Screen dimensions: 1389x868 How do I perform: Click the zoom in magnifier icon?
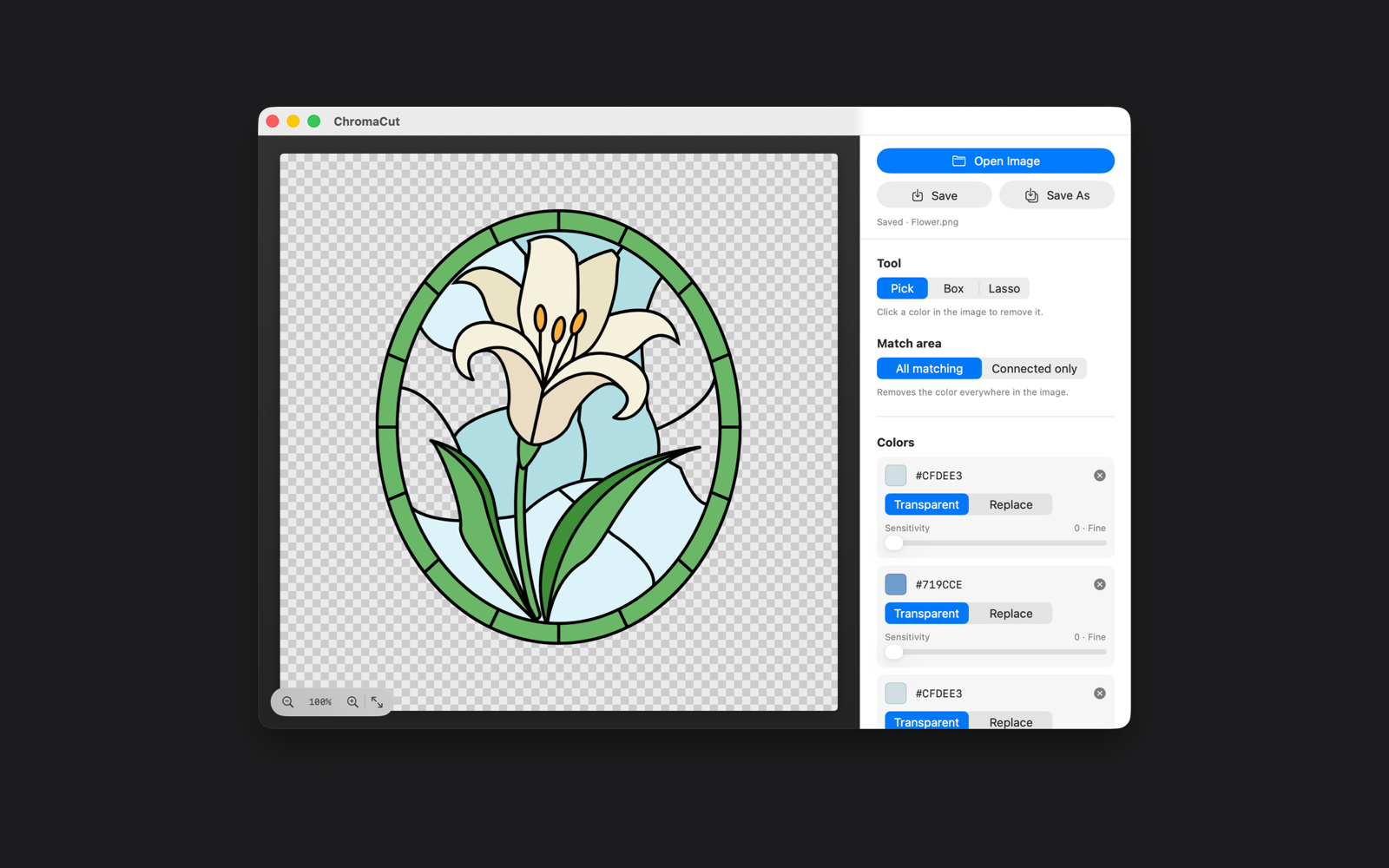click(352, 702)
